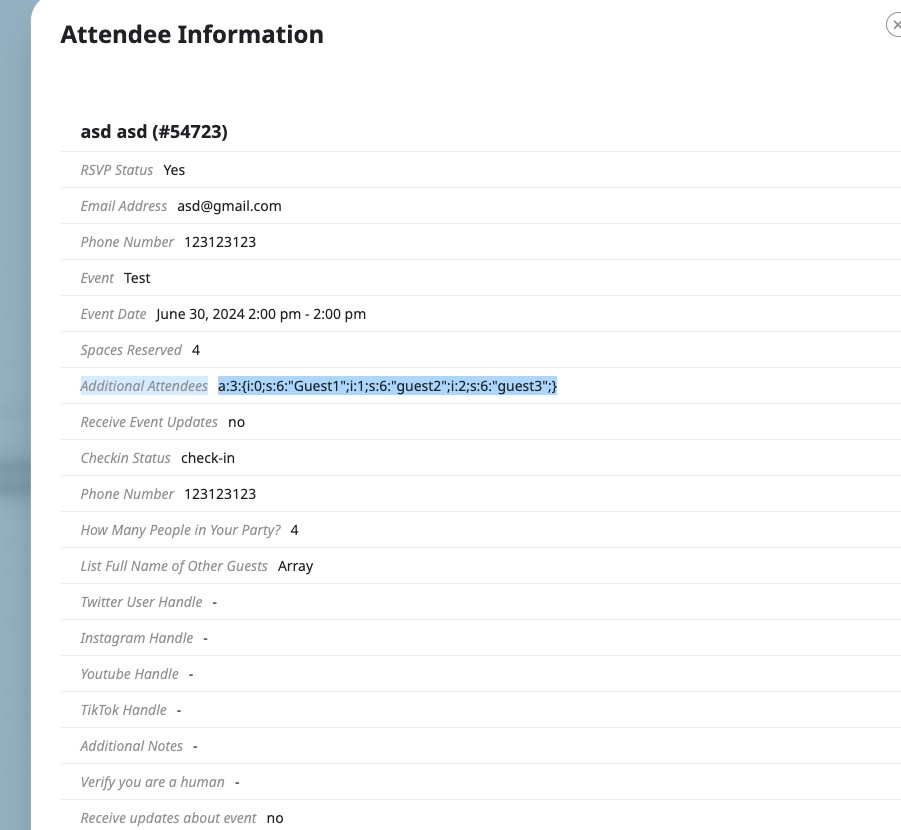Click the Instagram Handle row

click(x=481, y=638)
